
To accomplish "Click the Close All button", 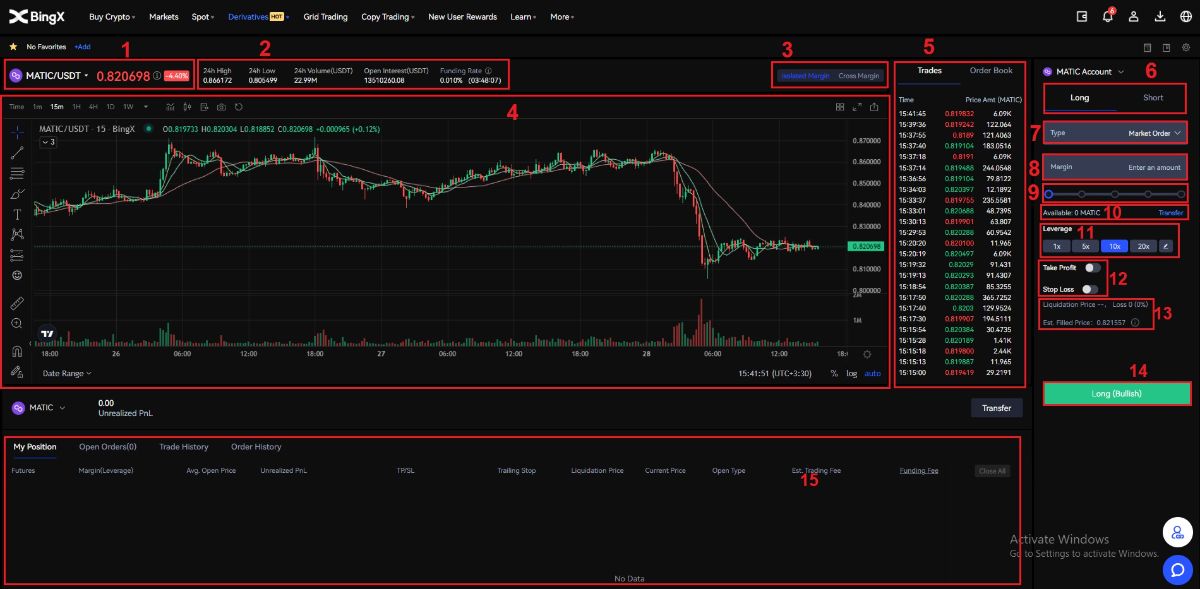I will [x=992, y=471].
